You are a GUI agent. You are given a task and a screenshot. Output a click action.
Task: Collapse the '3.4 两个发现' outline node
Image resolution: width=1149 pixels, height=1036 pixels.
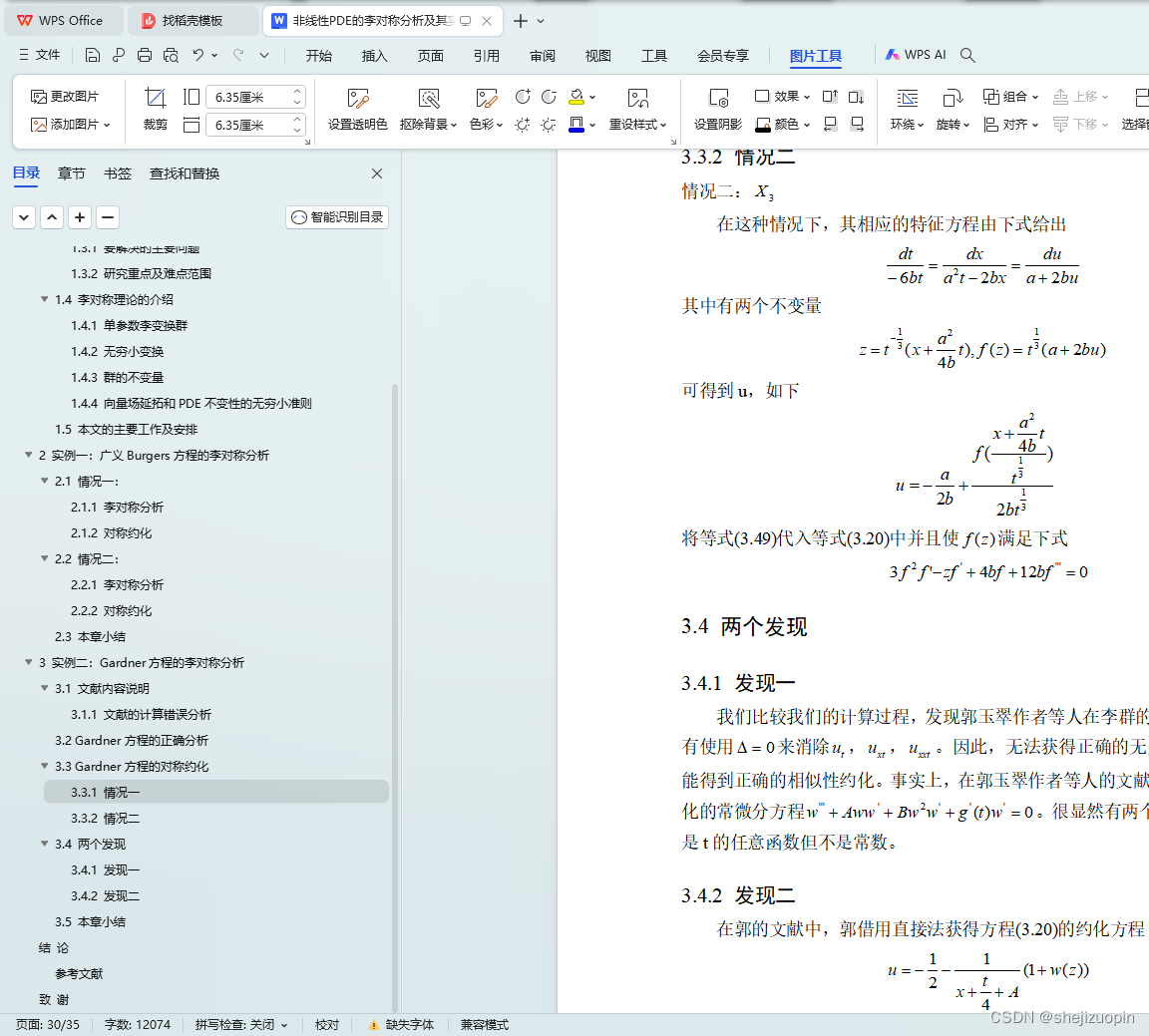pyautogui.click(x=45, y=844)
